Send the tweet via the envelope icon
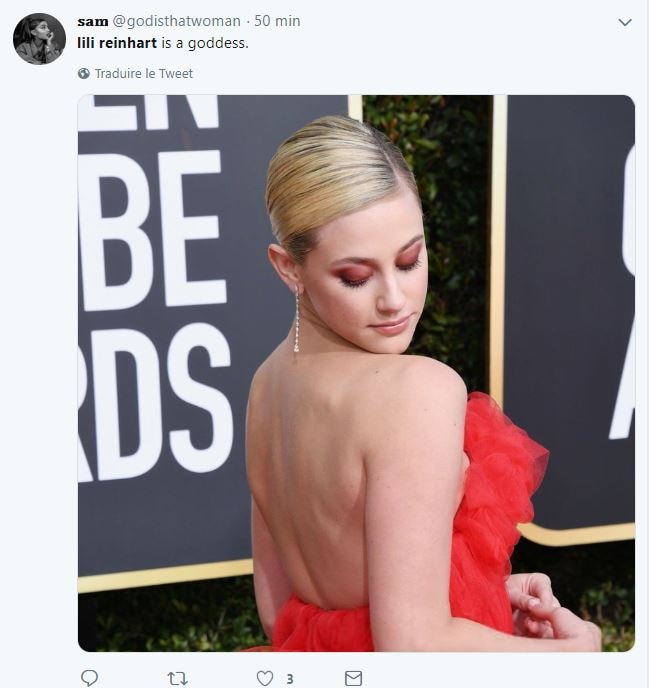 353,678
